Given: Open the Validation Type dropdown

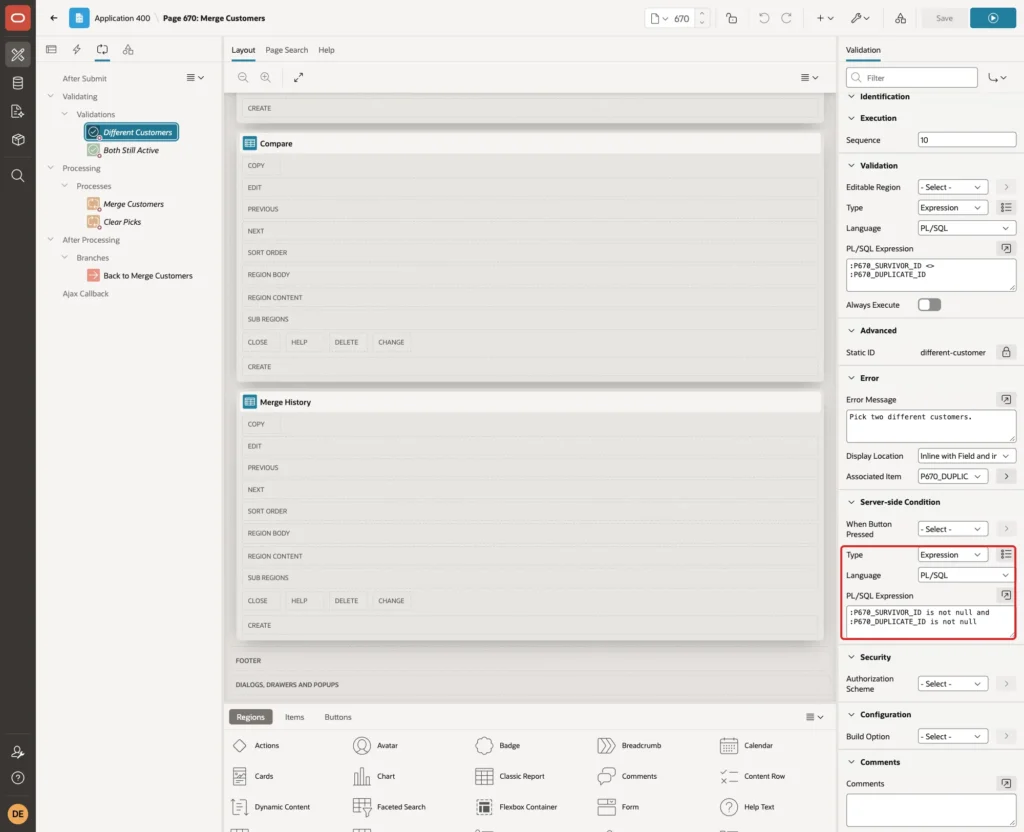Looking at the screenshot, I should click(952, 208).
